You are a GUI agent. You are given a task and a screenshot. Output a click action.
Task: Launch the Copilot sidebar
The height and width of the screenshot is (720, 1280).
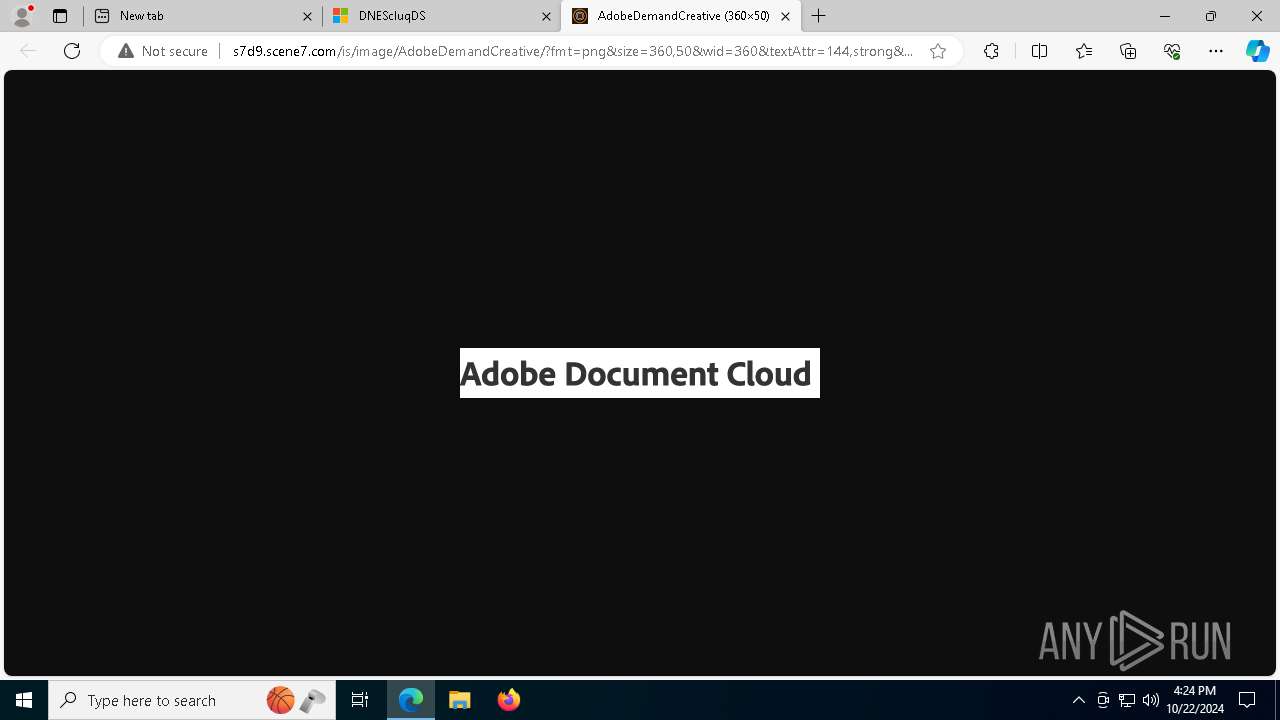coord(1258,51)
